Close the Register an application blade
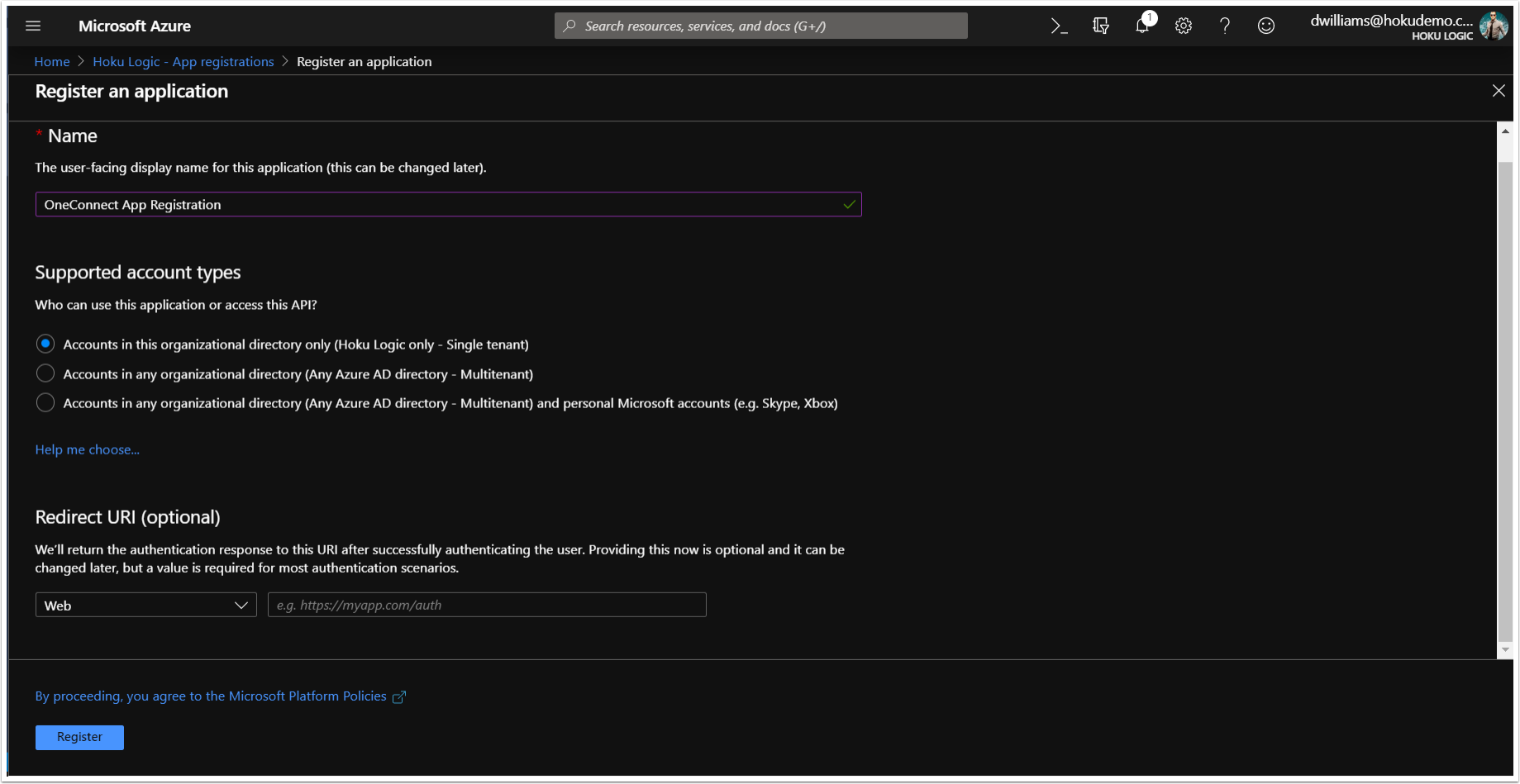Viewport: 1520px width, 784px height. [x=1499, y=91]
